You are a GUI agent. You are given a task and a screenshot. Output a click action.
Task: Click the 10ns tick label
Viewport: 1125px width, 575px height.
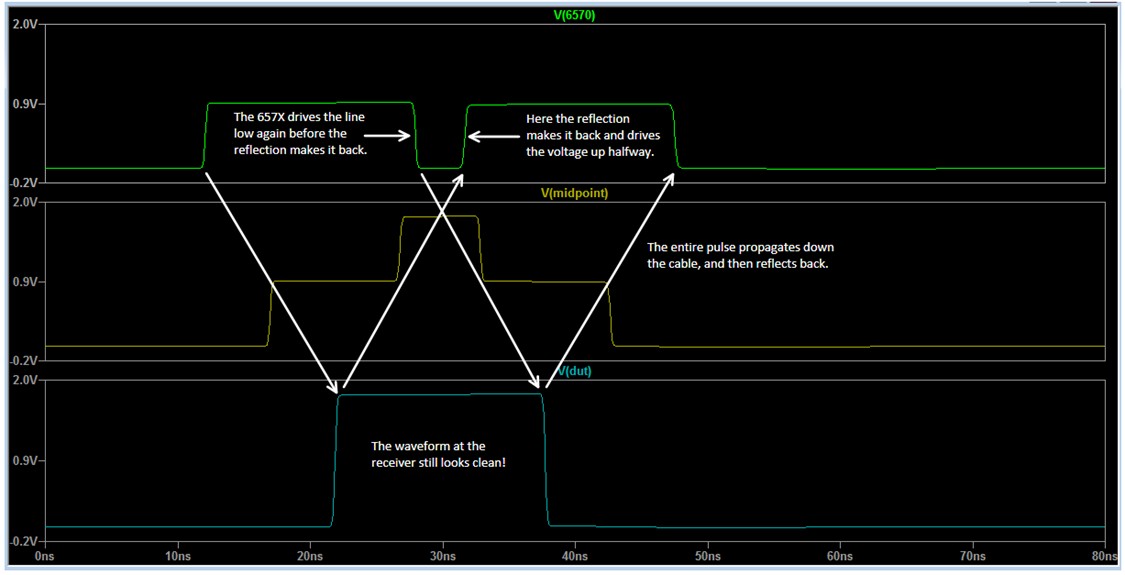tap(177, 554)
